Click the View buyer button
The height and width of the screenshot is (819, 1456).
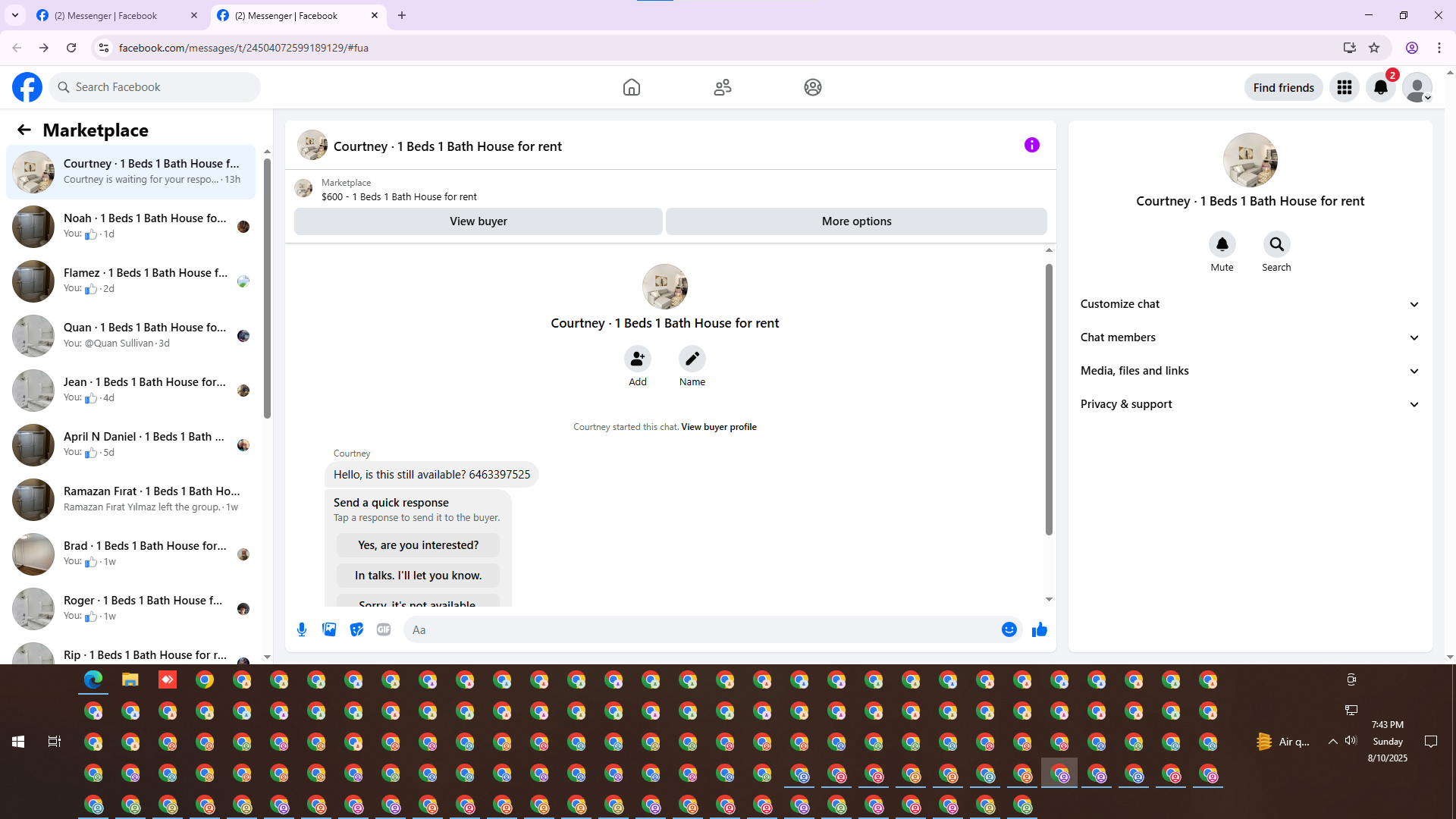click(478, 221)
